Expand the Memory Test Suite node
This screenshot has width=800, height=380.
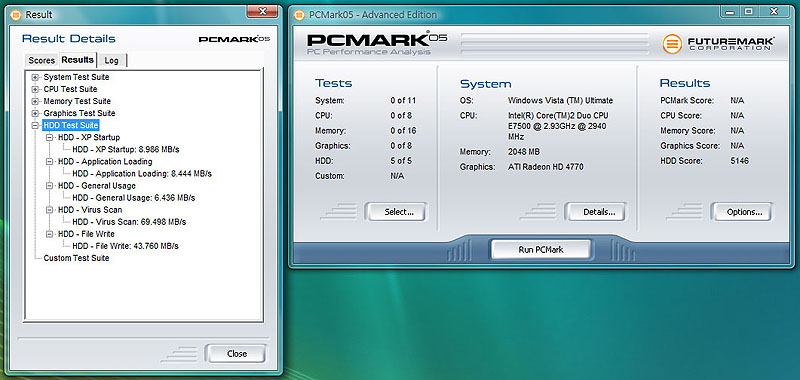[x=35, y=102]
